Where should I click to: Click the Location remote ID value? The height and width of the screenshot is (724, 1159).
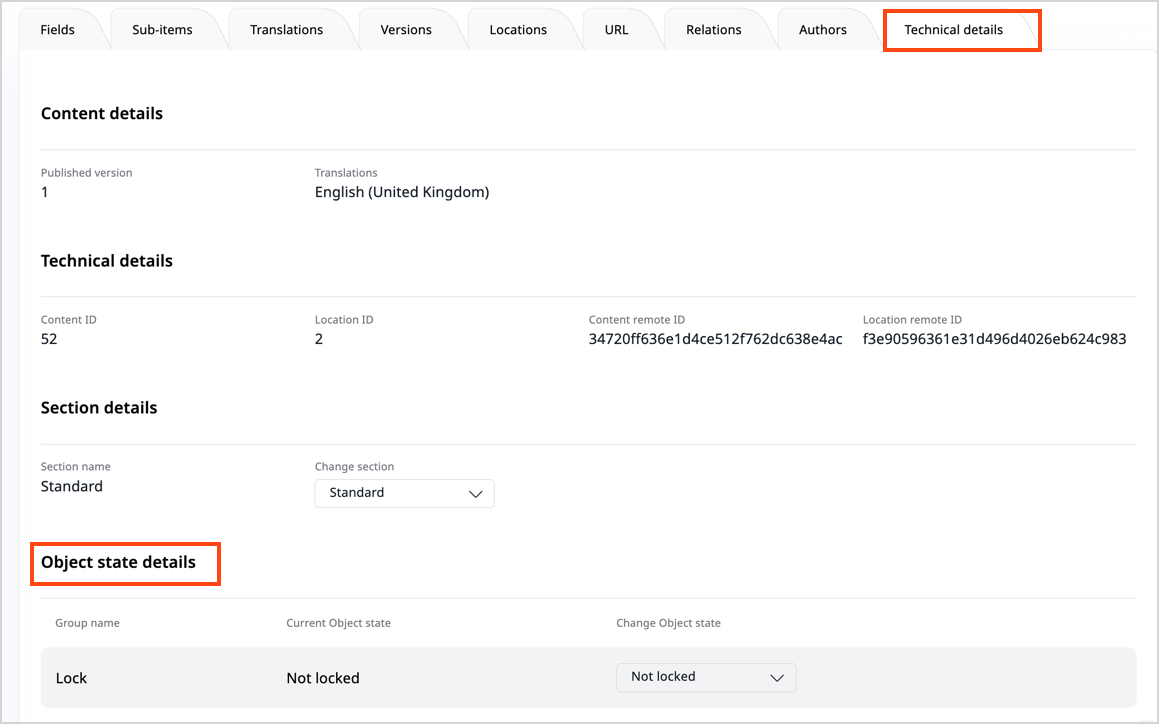click(x=995, y=339)
